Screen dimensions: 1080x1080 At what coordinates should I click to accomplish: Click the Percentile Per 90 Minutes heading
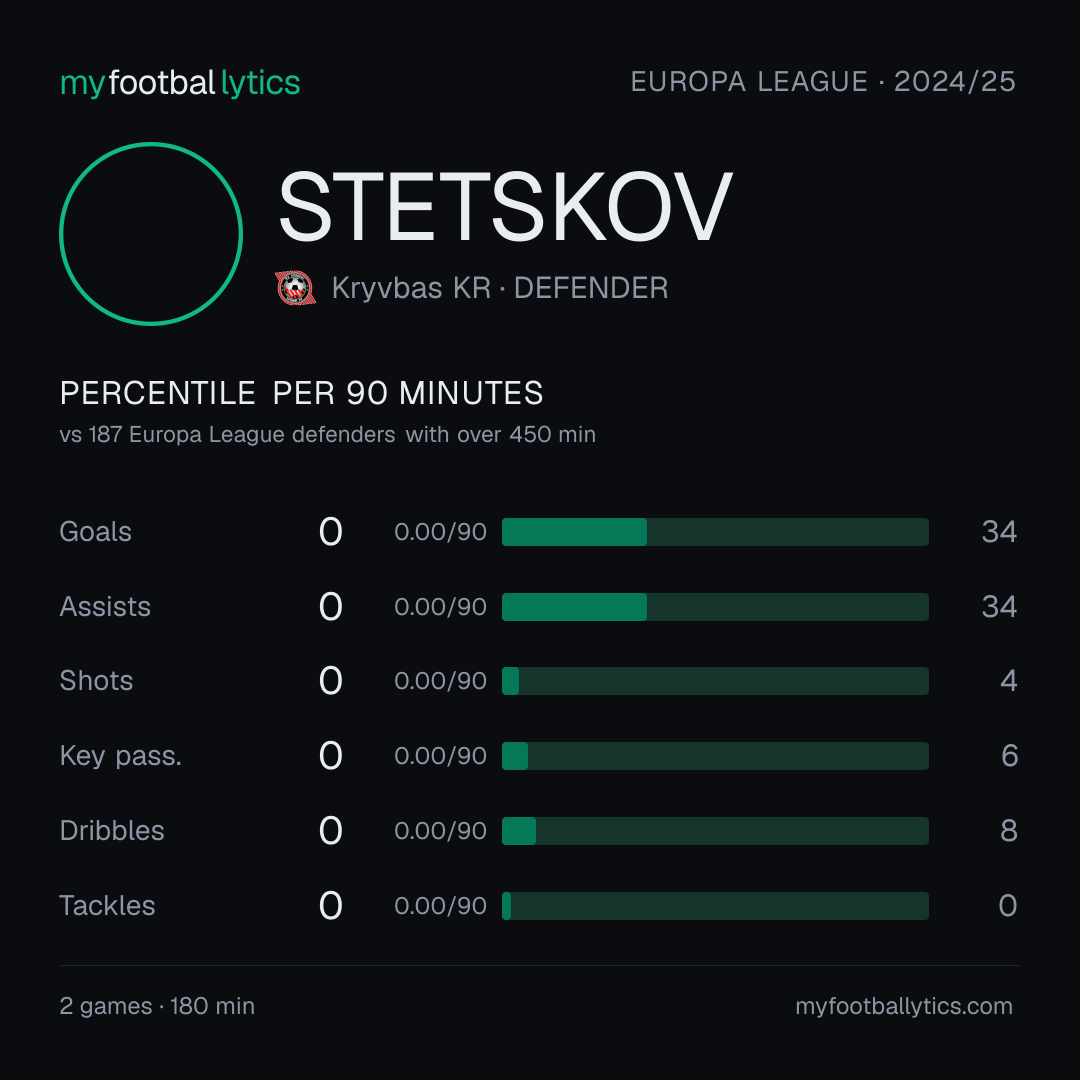click(302, 393)
